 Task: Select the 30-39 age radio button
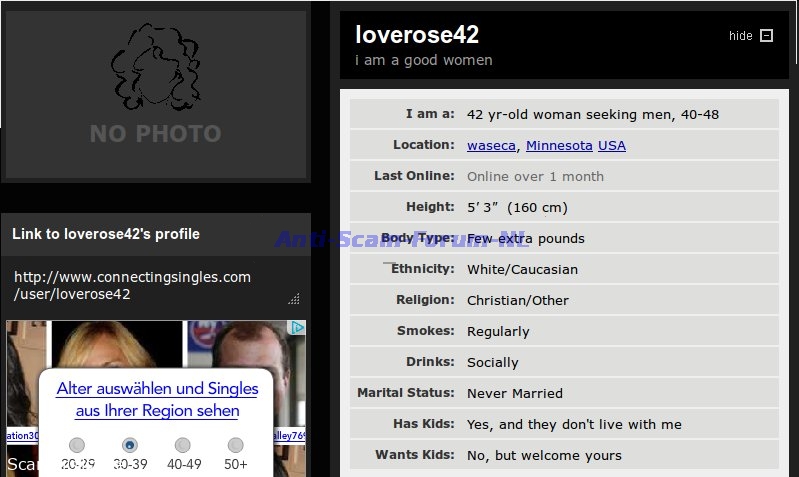pos(129,445)
